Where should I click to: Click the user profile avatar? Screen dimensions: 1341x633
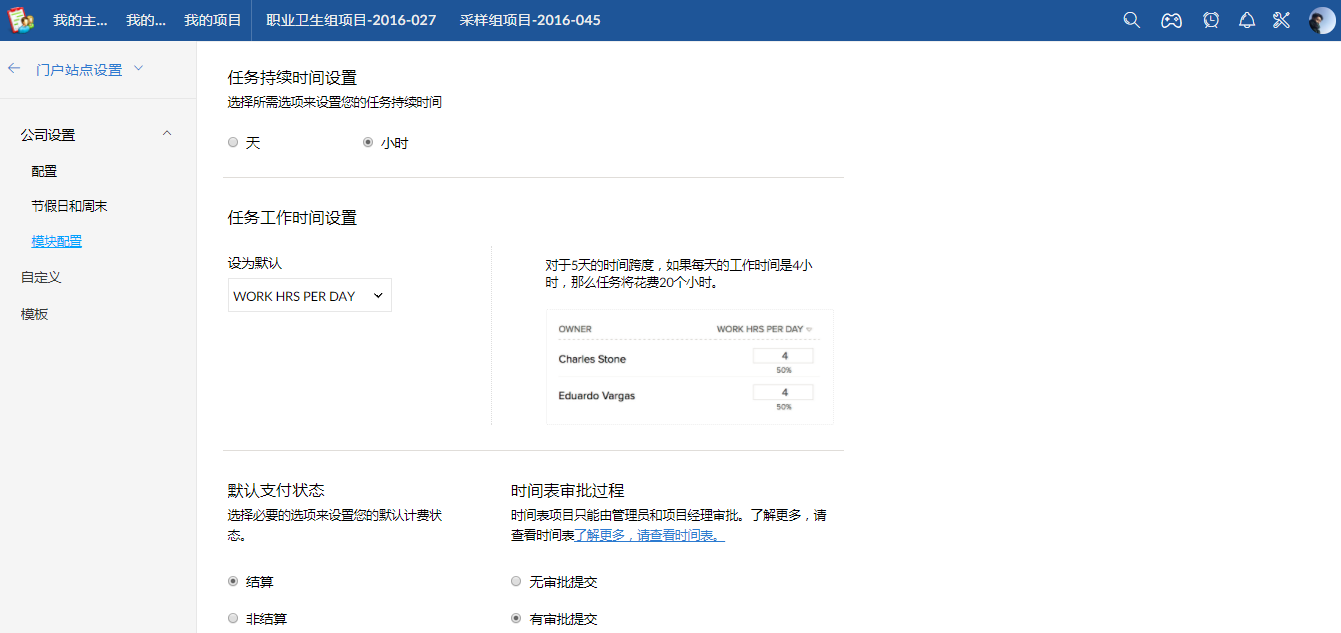point(1321,20)
